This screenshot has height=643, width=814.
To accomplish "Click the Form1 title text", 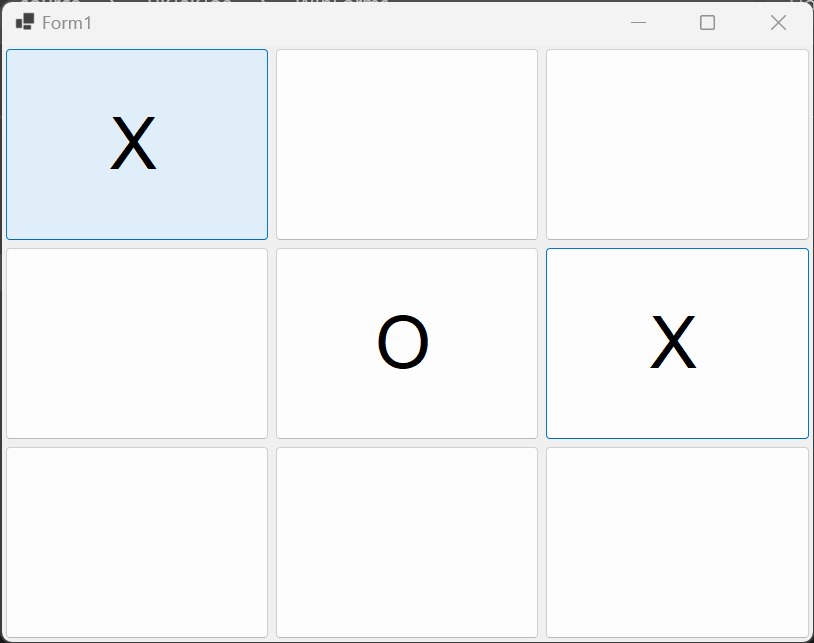I will point(67,22).
